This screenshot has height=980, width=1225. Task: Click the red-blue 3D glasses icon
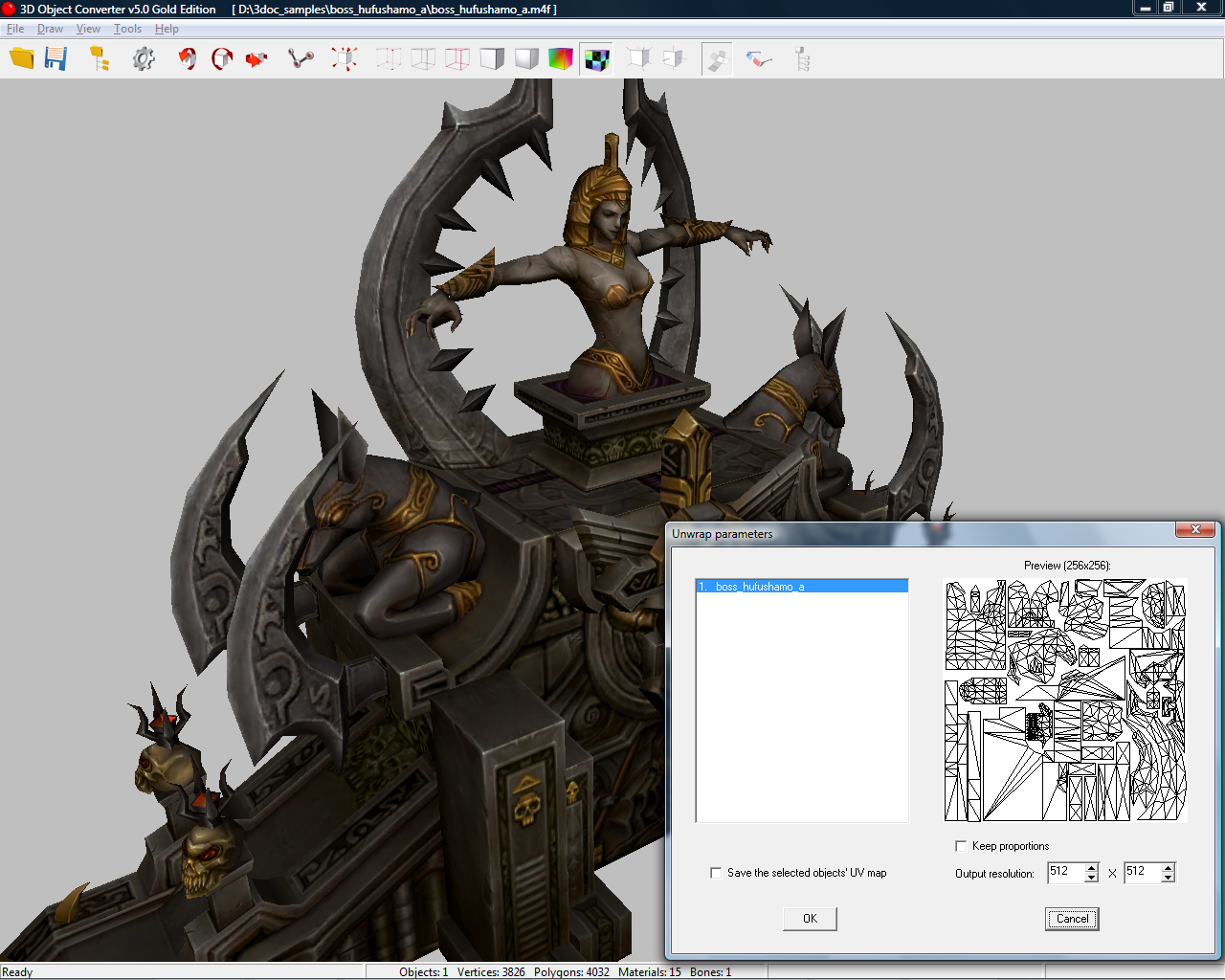[x=759, y=59]
